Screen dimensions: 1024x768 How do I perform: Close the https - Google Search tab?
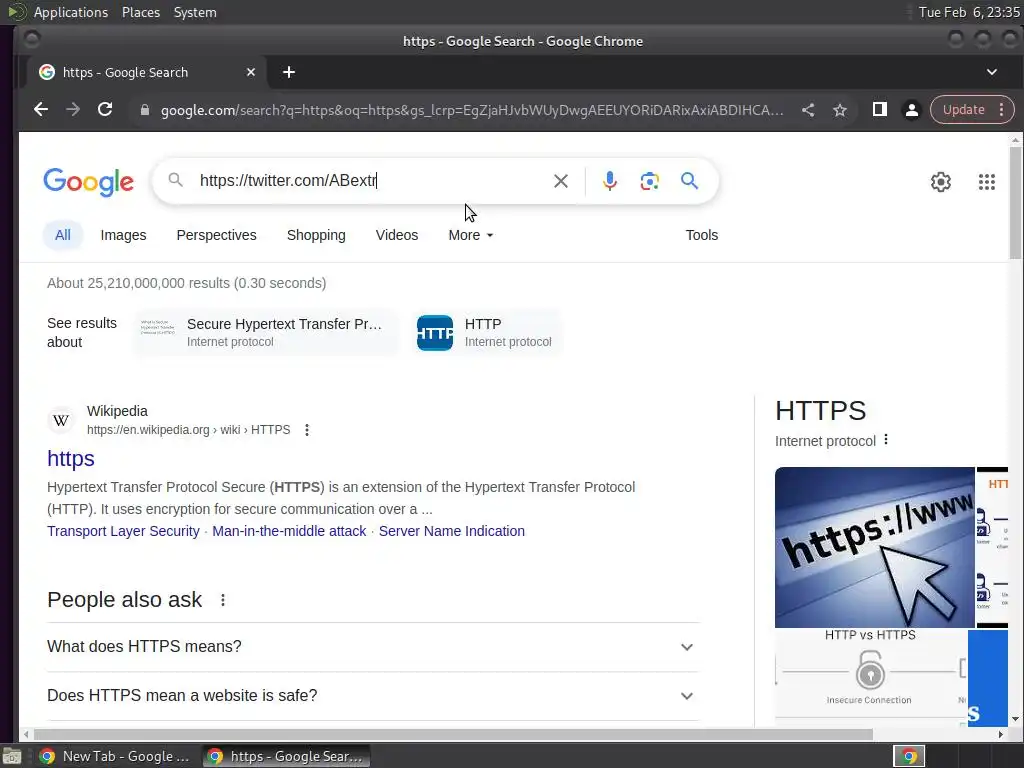coord(251,72)
